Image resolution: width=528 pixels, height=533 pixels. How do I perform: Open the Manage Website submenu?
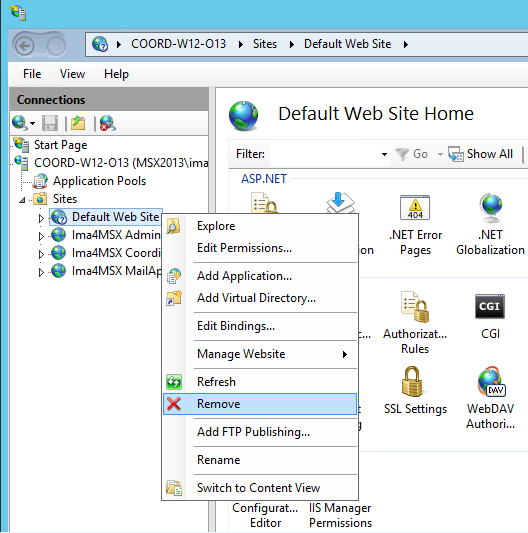[x=260, y=354]
